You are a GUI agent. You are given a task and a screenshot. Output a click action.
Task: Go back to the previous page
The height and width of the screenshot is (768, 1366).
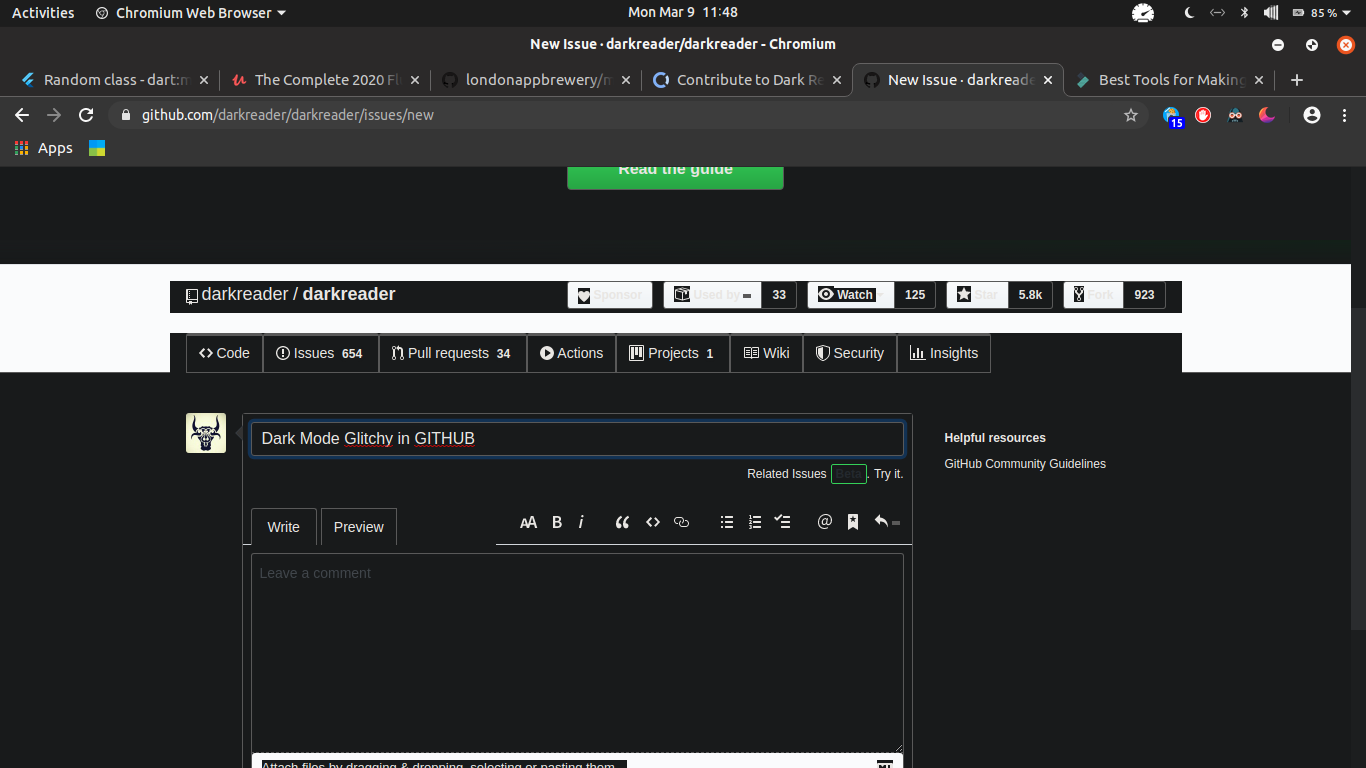[22, 115]
